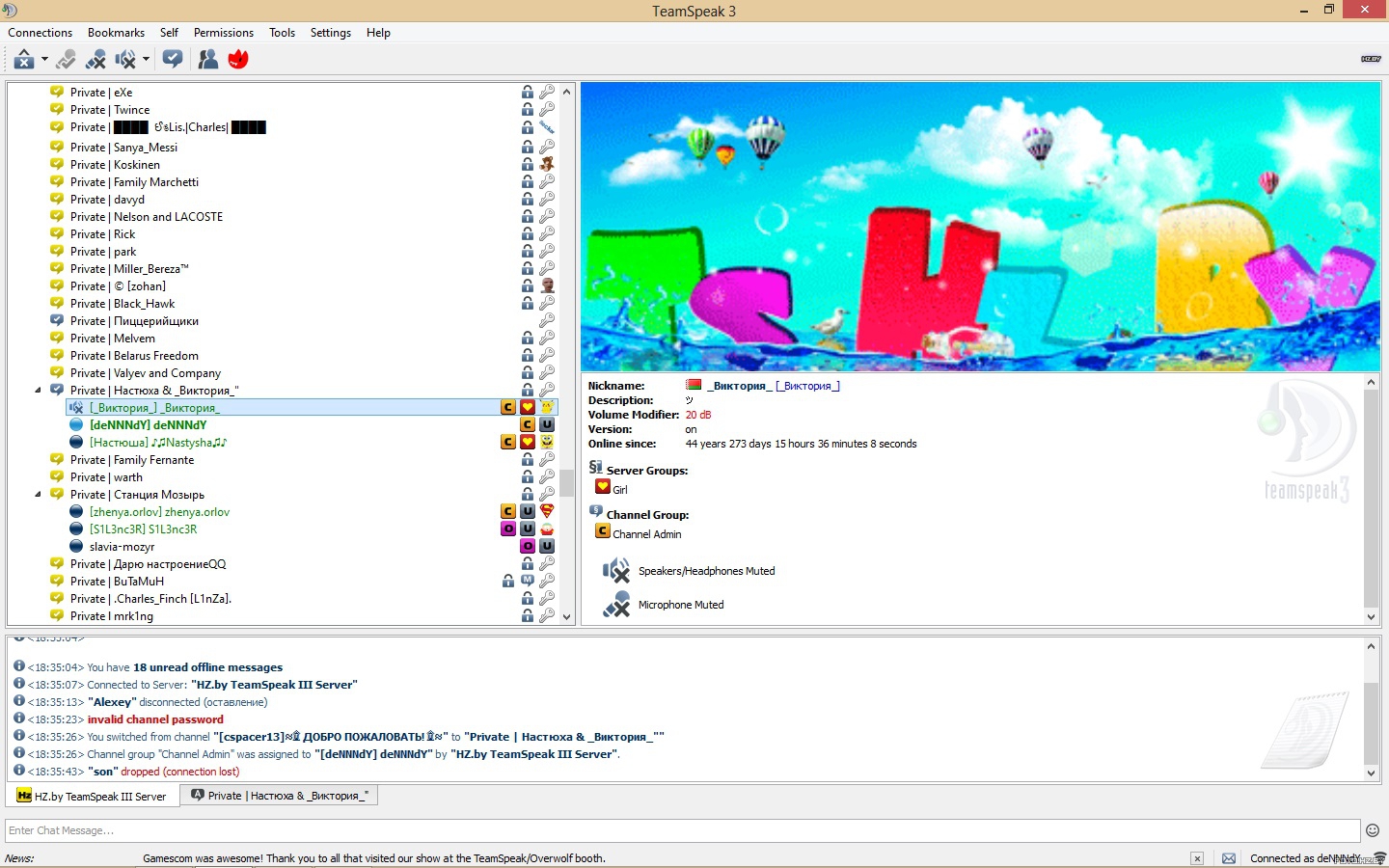Click the Microphone Muted status icon

point(616,605)
